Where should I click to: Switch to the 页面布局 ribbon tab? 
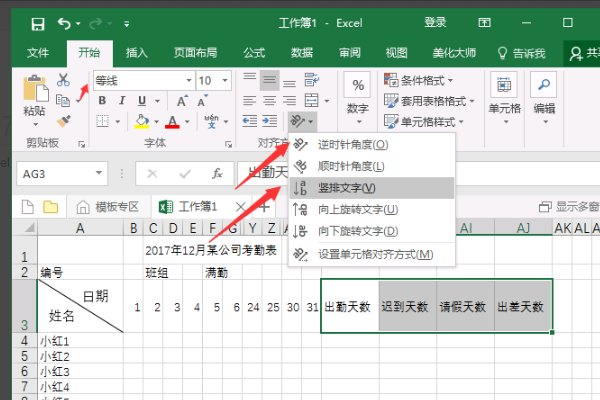[195, 52]
